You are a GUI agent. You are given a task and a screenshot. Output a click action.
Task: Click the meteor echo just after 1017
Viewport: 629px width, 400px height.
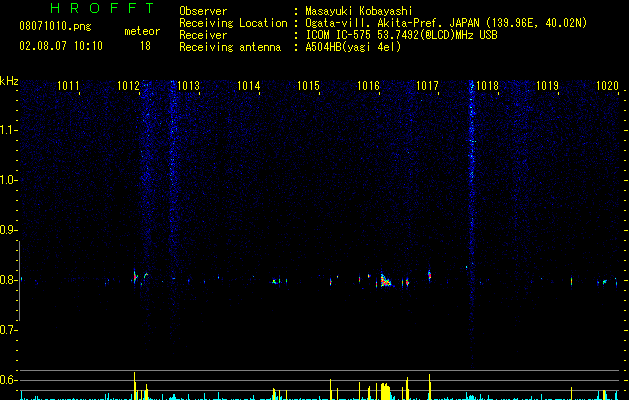coord(430,275)
